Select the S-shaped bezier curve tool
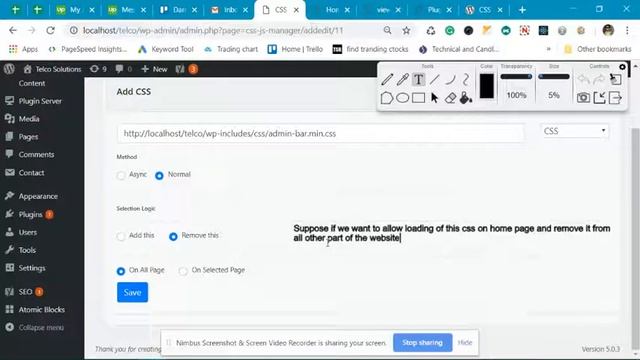 point(466,79)
